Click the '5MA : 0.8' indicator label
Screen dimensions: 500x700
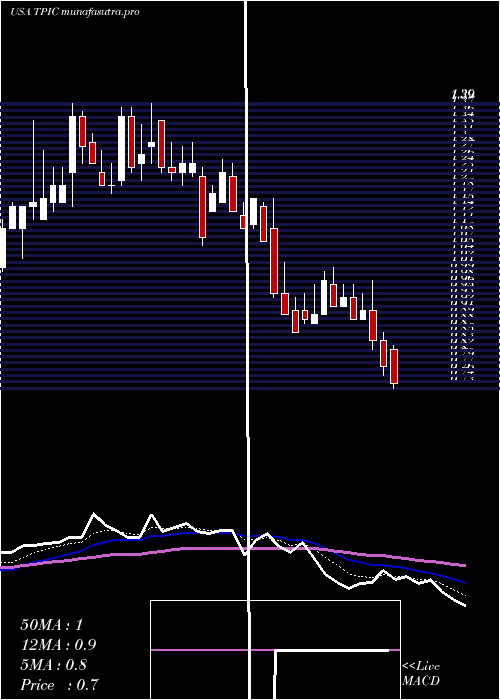click(x=54, y=665)
